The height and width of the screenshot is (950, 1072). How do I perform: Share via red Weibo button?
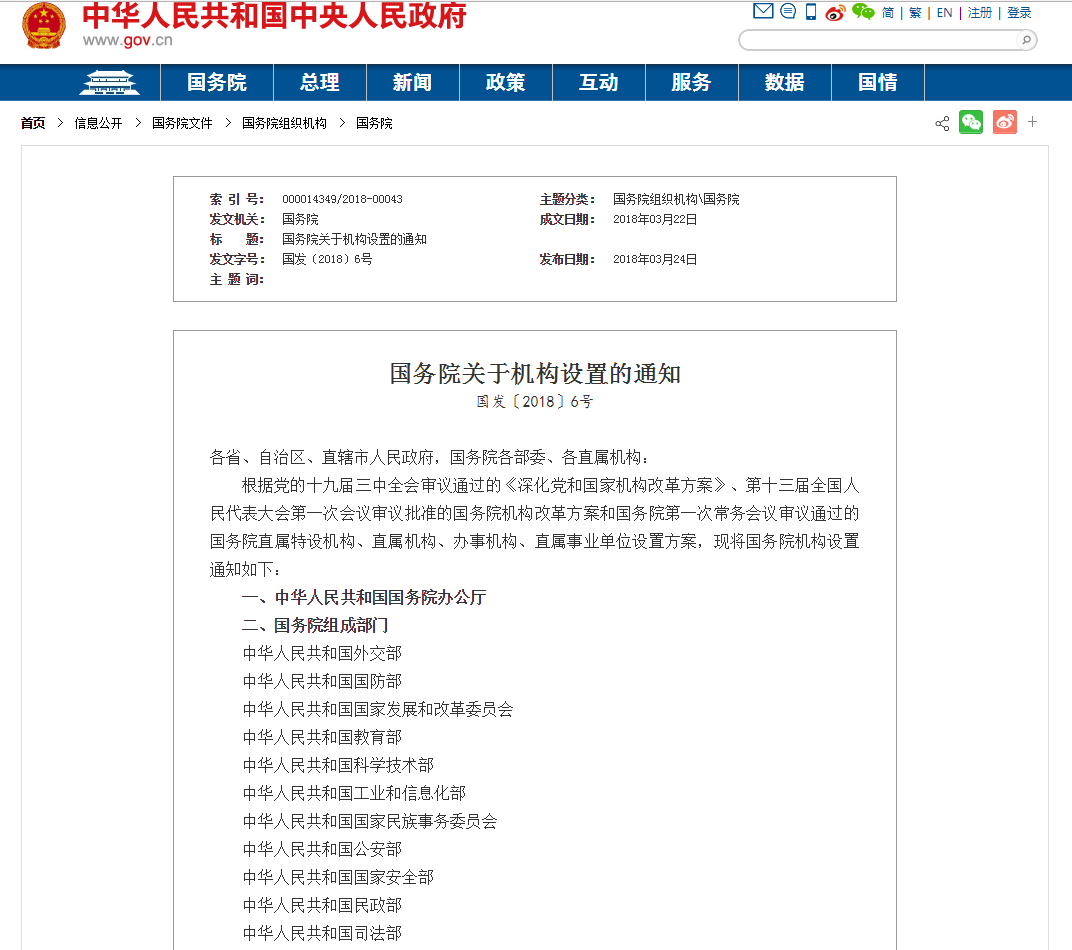coord(1004,122)
